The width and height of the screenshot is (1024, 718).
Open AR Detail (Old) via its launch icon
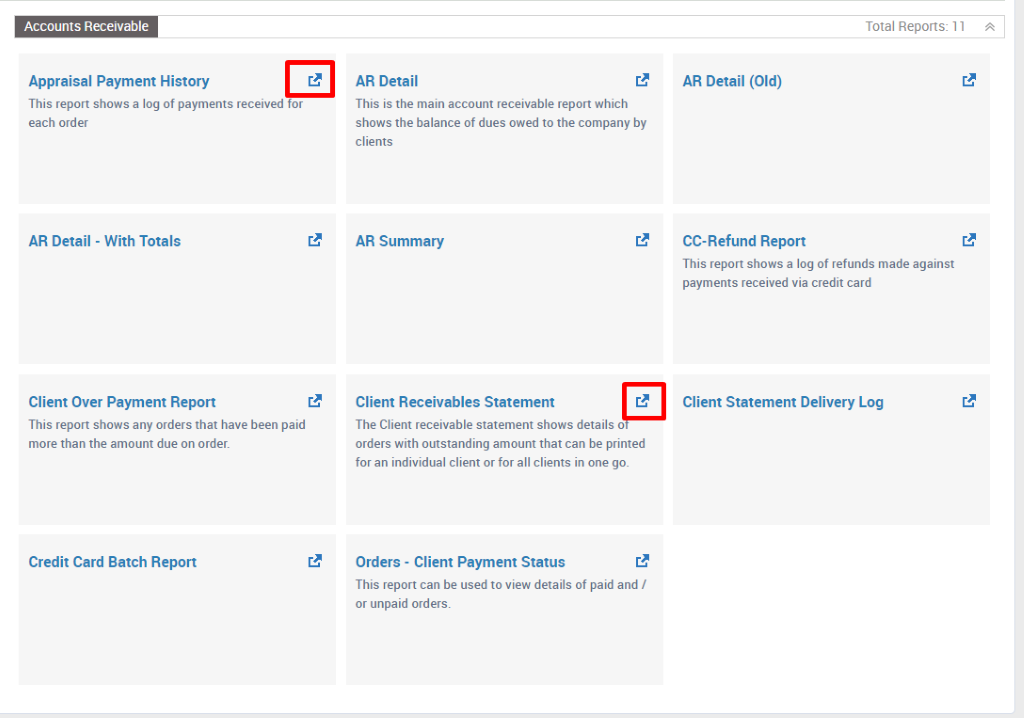click(968, 79)
